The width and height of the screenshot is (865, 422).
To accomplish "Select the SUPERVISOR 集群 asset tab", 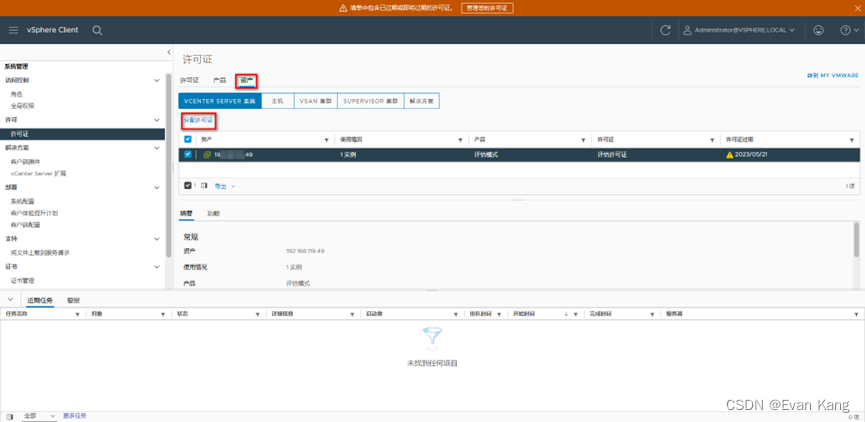I will pyautogui.click(x=371, y=101).
